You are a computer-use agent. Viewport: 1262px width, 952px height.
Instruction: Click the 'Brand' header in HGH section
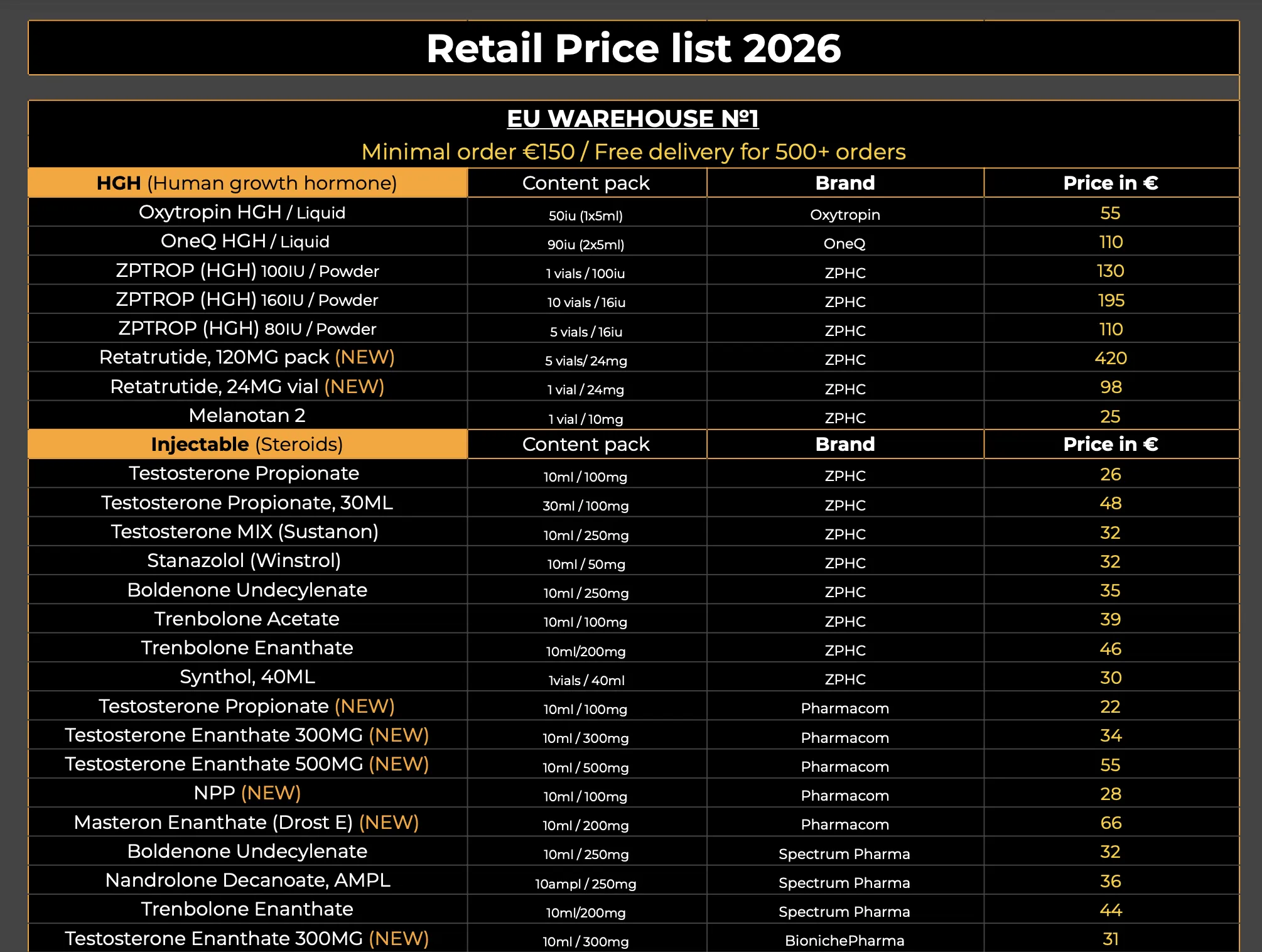[845, 183]
